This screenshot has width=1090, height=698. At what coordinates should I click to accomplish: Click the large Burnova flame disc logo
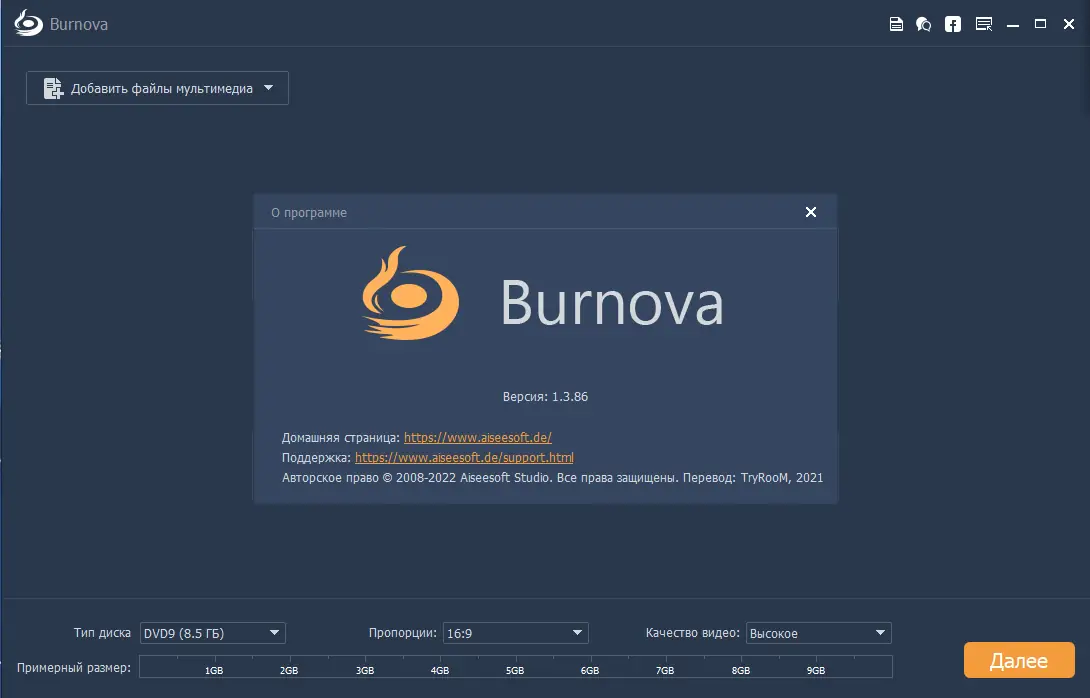(410, 293)
